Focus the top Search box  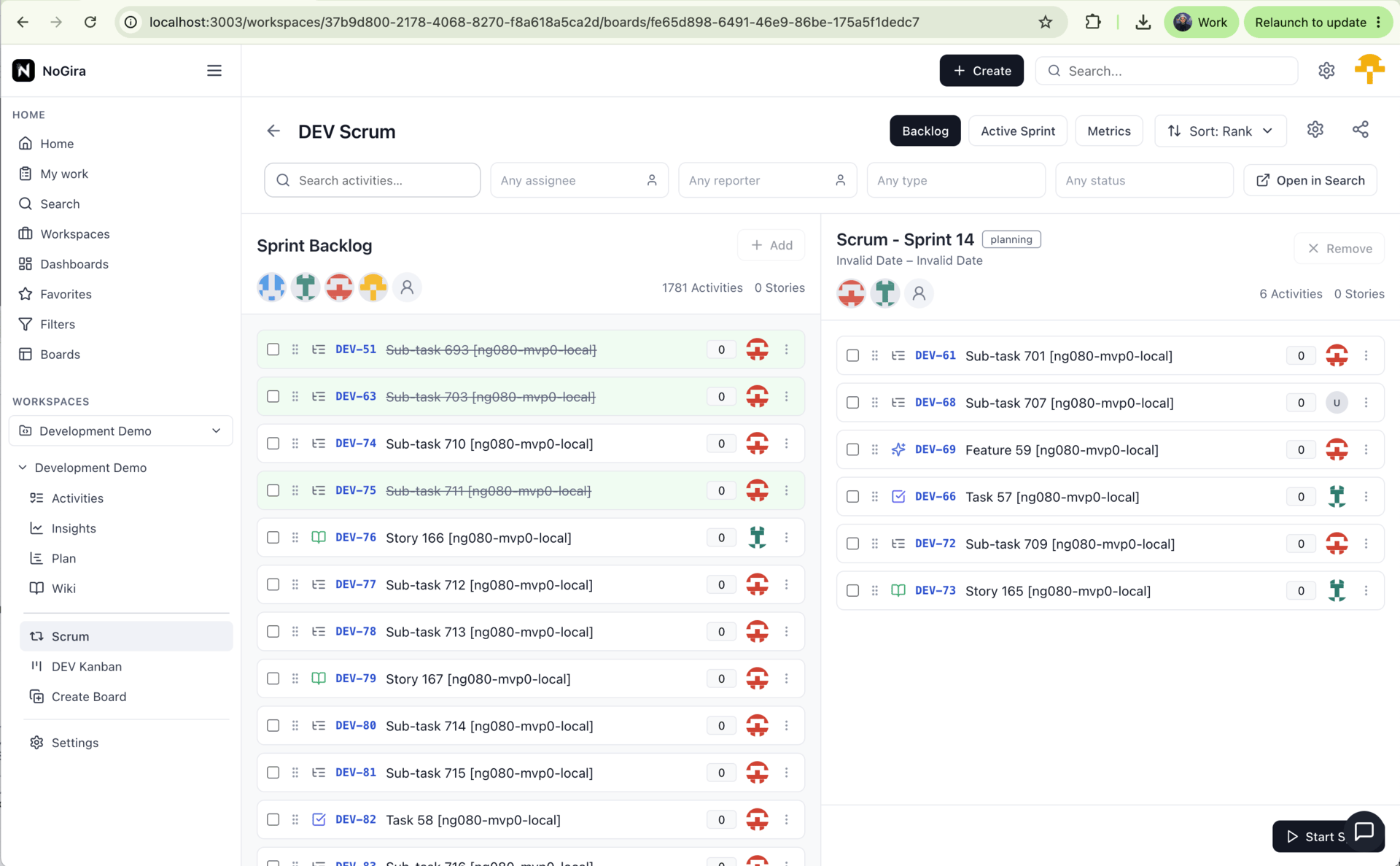pyautogui.click(x=1166, y=71)
